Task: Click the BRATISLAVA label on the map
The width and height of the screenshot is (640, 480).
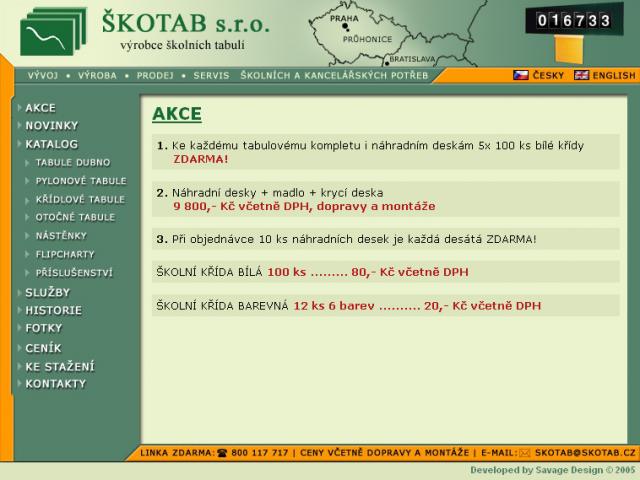Action: [412, 59]
